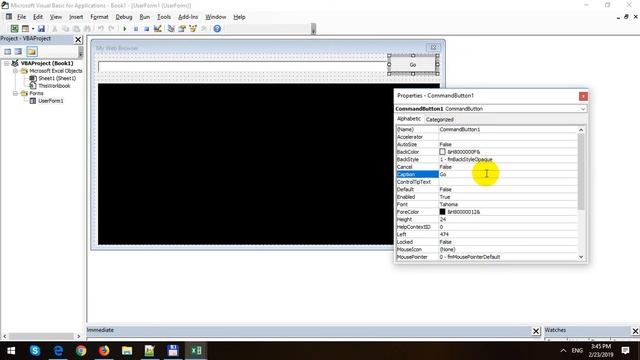Open the Window menu
The height and width of the screenshot is (360, 640).
tap(216, 17)
